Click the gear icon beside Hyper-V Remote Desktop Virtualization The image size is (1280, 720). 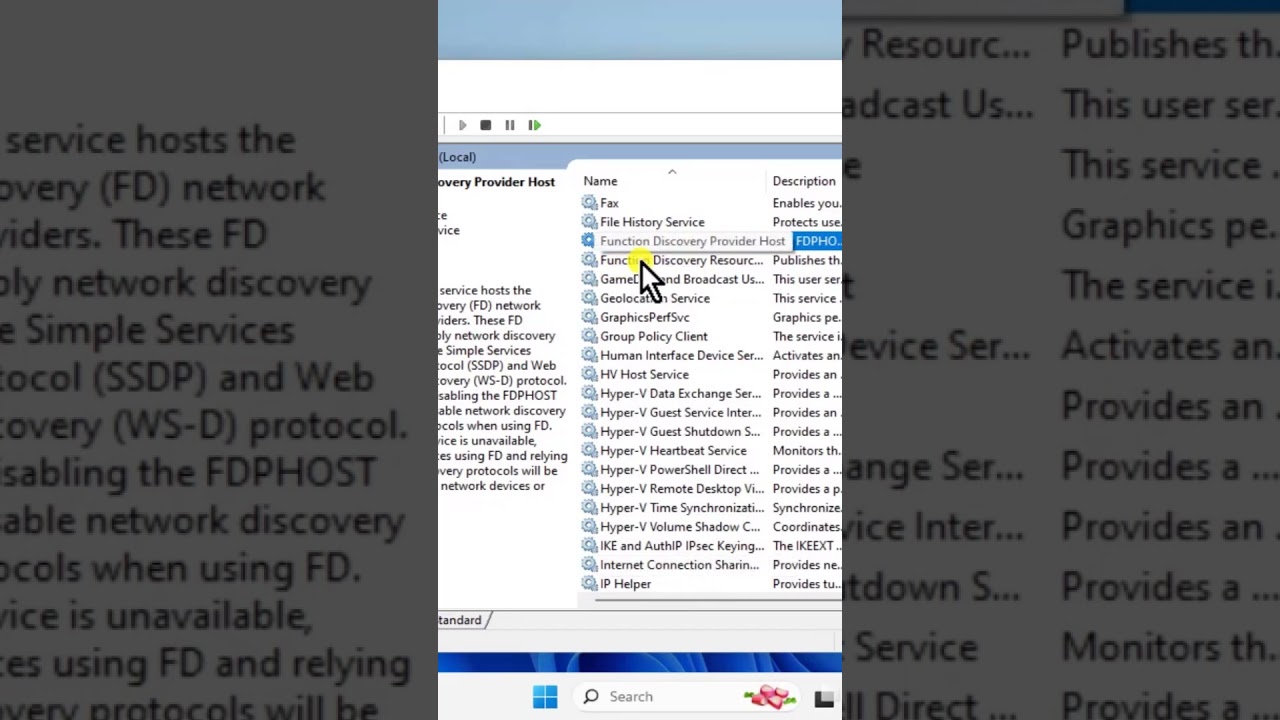589,488
